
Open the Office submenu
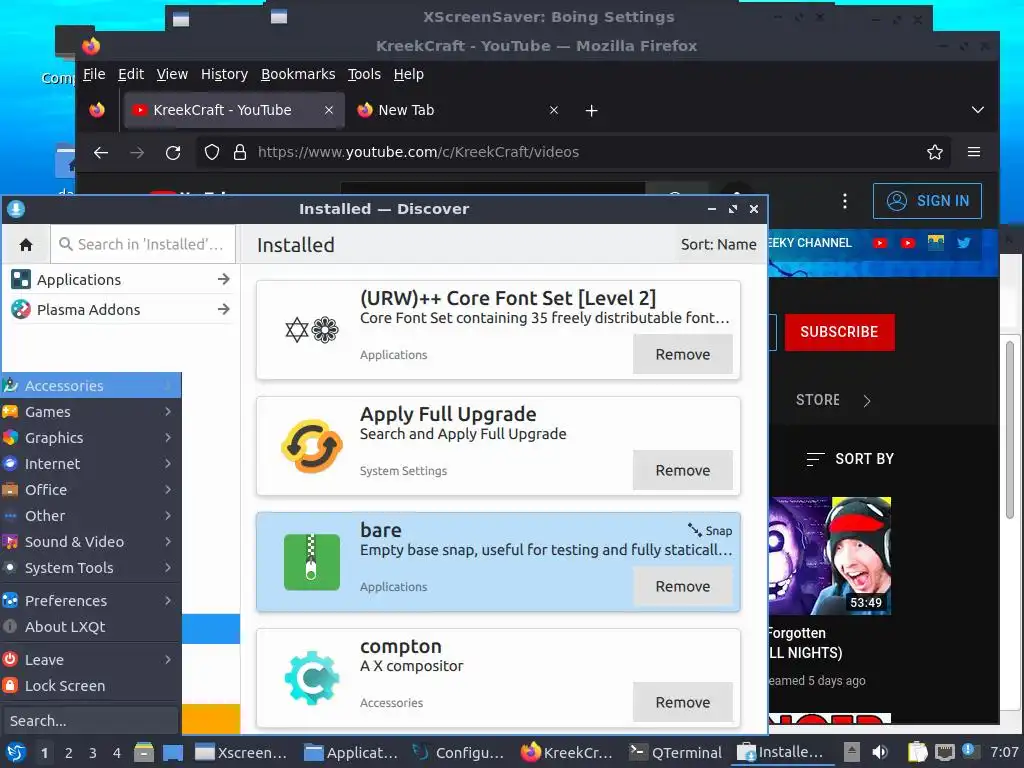(91, 490)
